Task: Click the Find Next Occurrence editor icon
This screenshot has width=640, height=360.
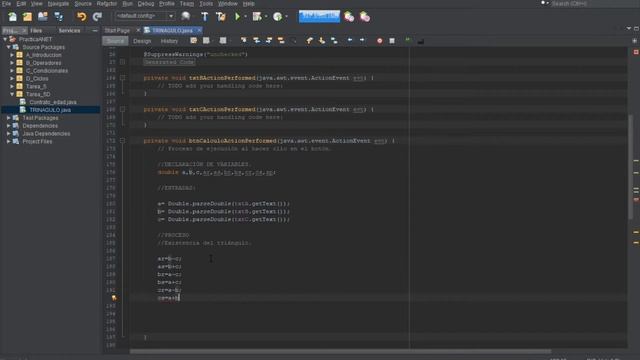Action: (269, 40)
